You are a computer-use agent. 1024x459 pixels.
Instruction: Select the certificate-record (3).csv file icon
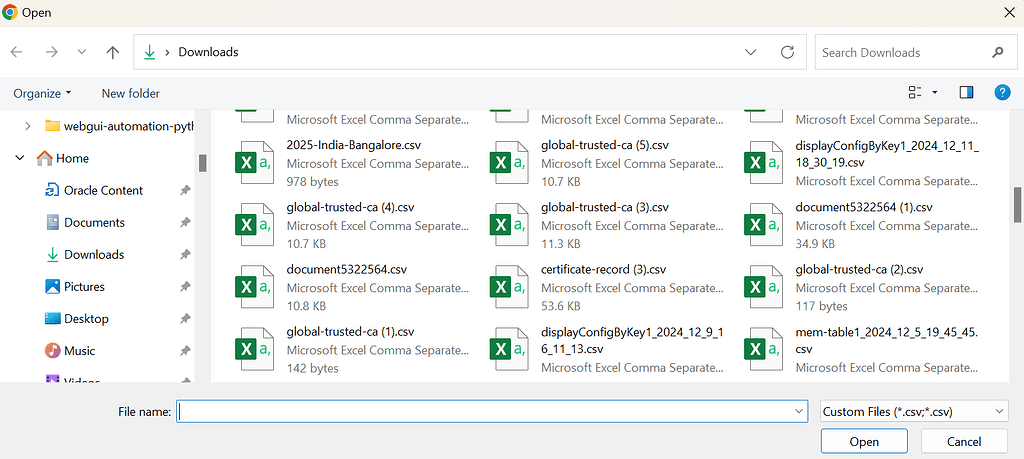pos(507,288)
